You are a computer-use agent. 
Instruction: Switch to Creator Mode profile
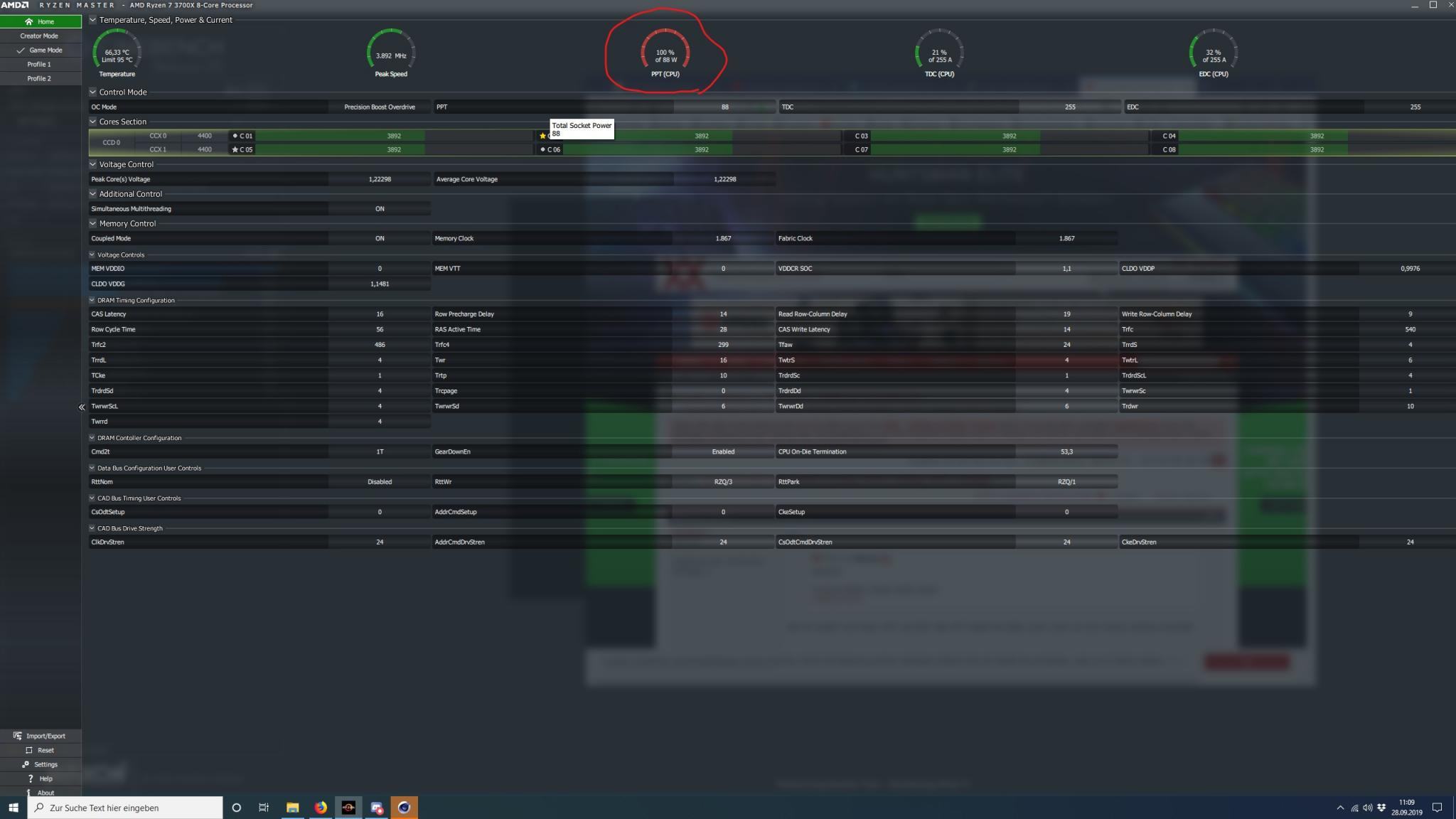(41, 36)
